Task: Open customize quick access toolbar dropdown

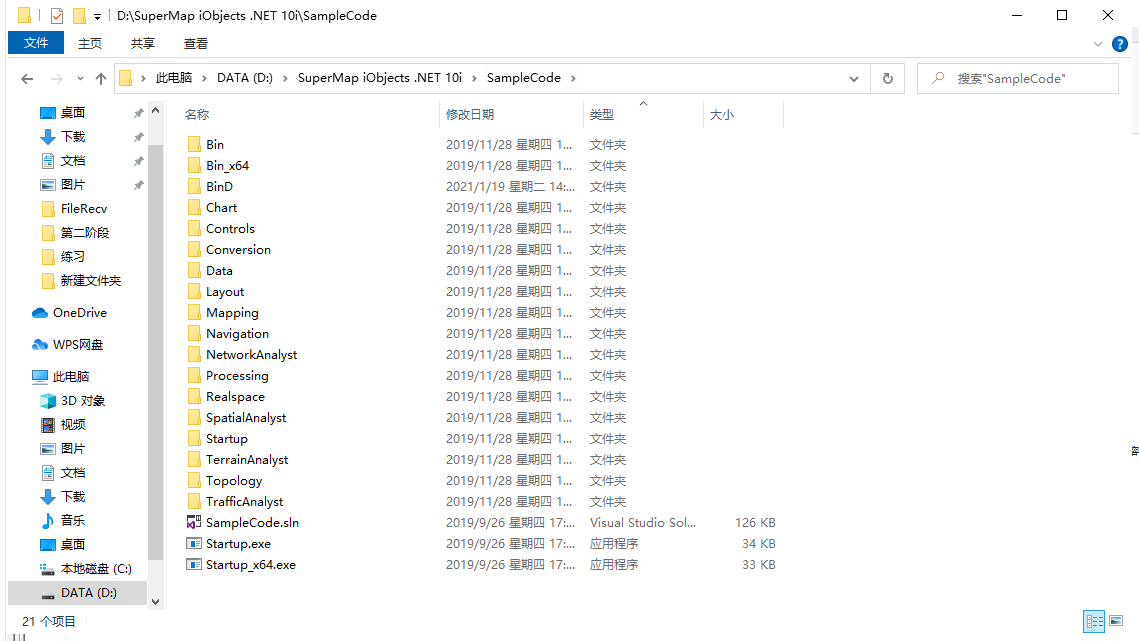Action: point(97,16)
